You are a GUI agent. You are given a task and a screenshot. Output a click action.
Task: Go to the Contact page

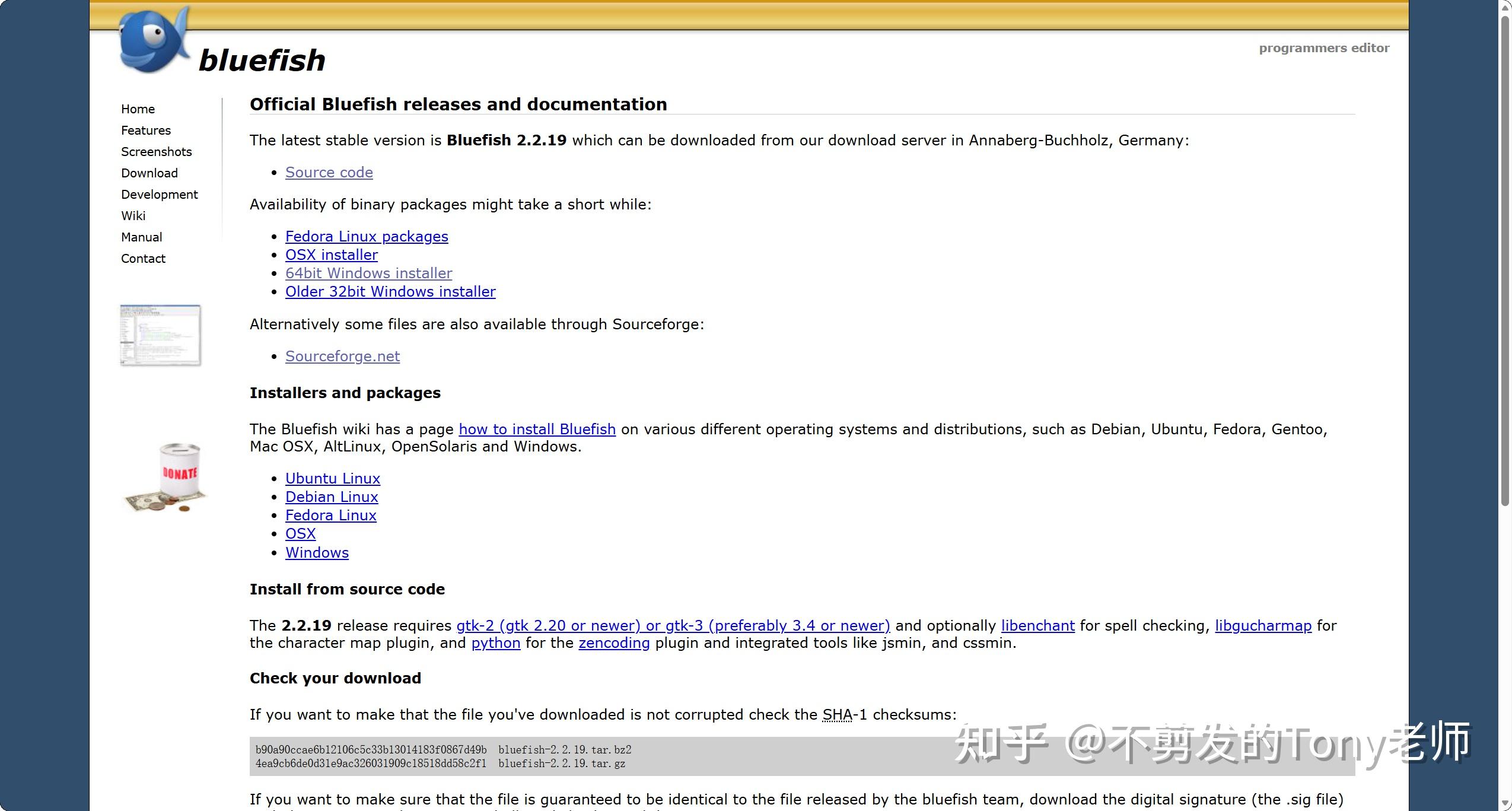[x=144, y=259]
